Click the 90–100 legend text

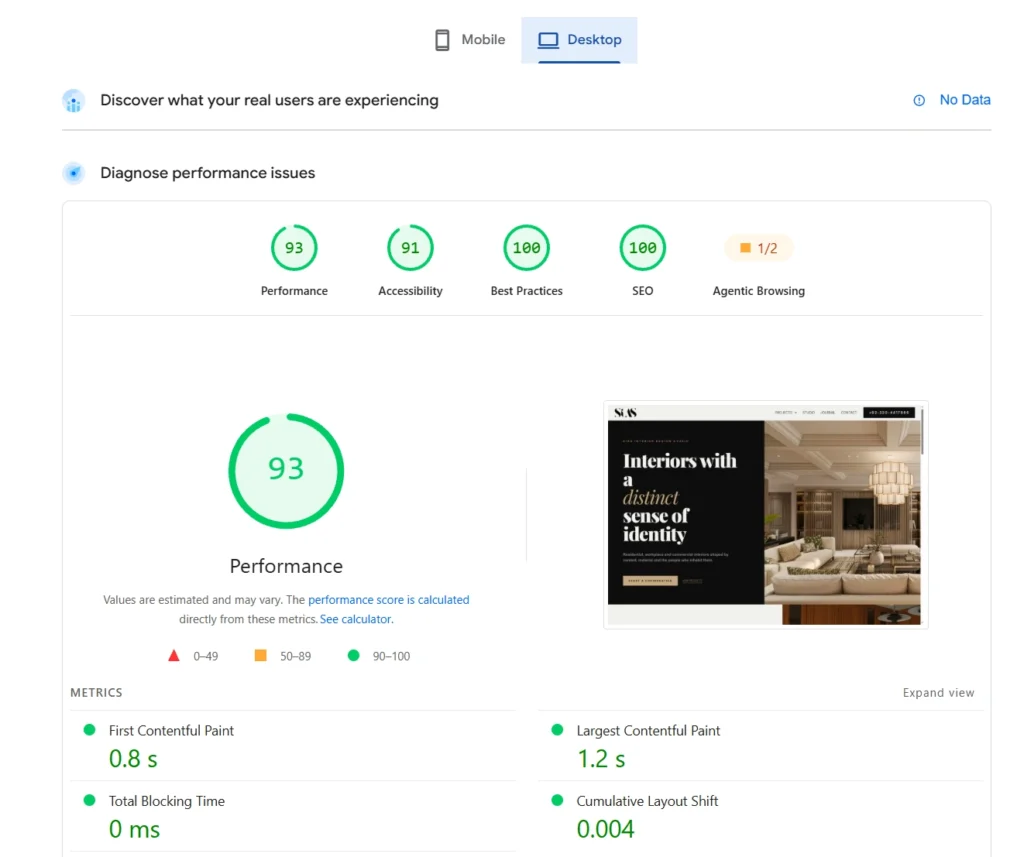391,656
